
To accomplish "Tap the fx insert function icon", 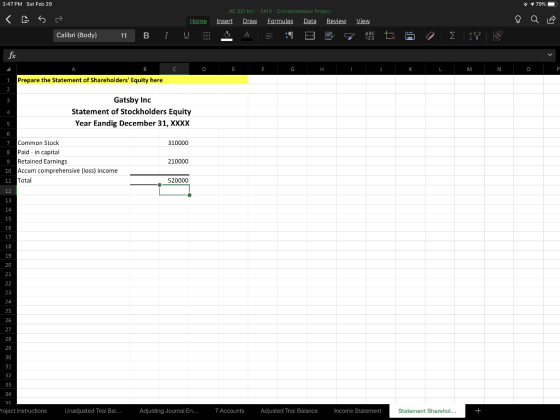I will [x=12, y=55].
